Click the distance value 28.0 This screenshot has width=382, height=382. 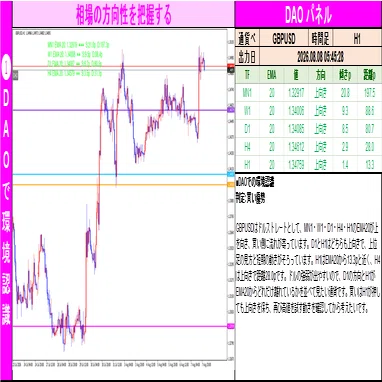tap(369, 147)
